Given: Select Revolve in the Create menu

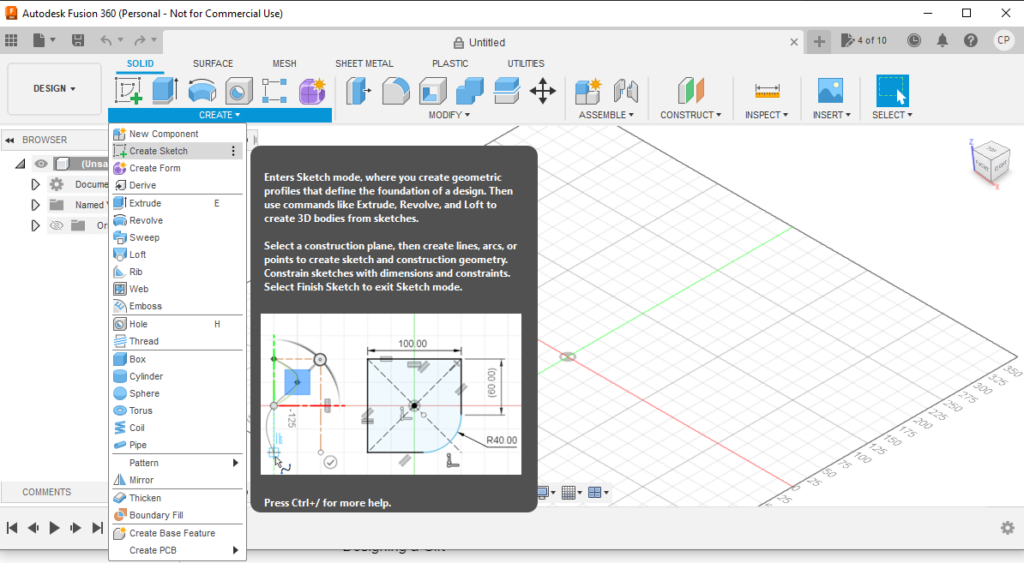Looking at the screenshot, I should 146,220.
